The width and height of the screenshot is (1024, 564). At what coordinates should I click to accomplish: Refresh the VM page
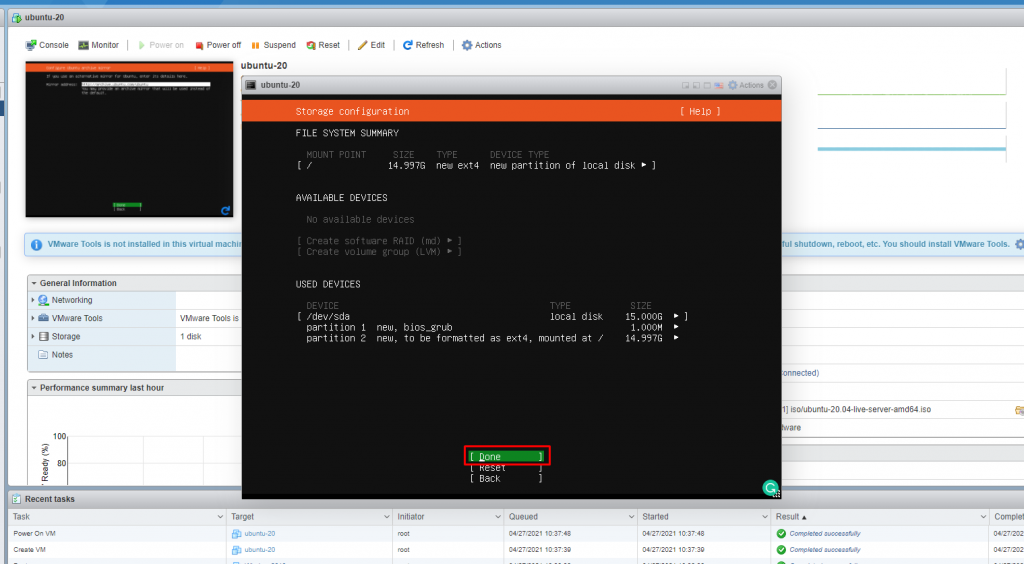[423, 45]
